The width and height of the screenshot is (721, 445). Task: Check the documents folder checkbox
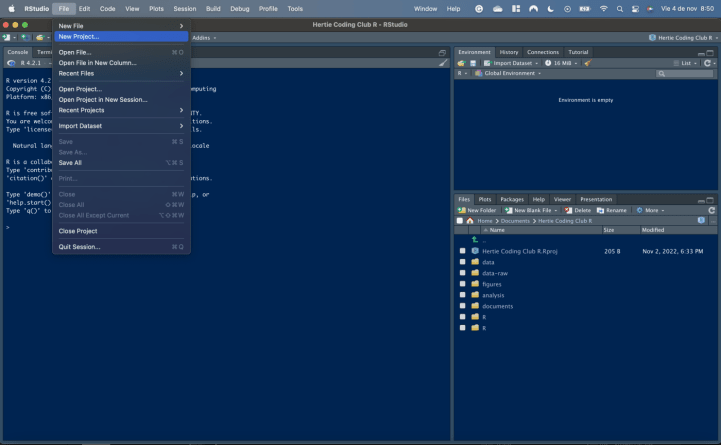pos(463,306)
